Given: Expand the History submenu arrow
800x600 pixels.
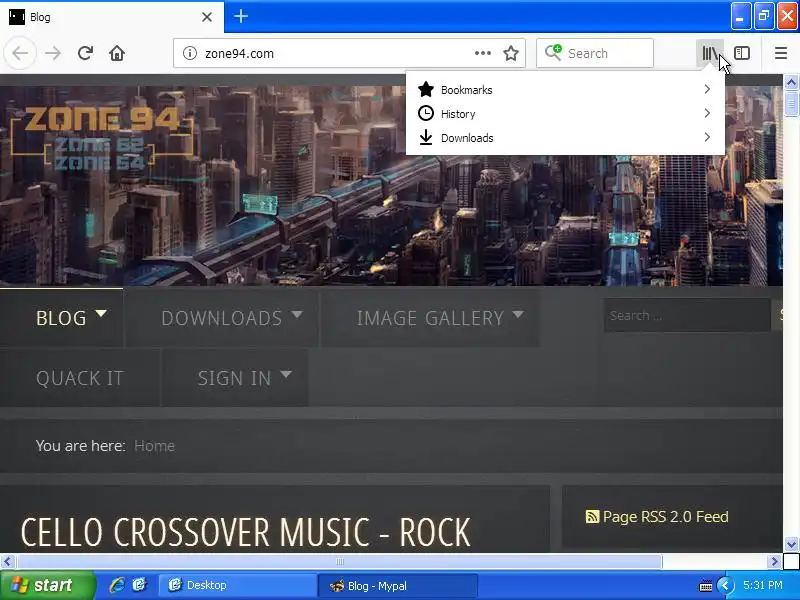Looking at the screenshot, I should point(707,113).
